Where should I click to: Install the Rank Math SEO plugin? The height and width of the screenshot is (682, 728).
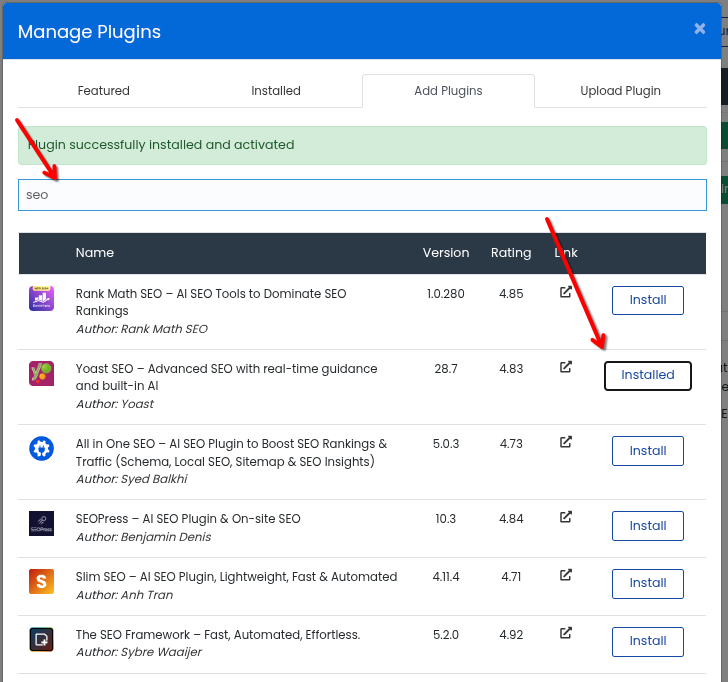648,300
